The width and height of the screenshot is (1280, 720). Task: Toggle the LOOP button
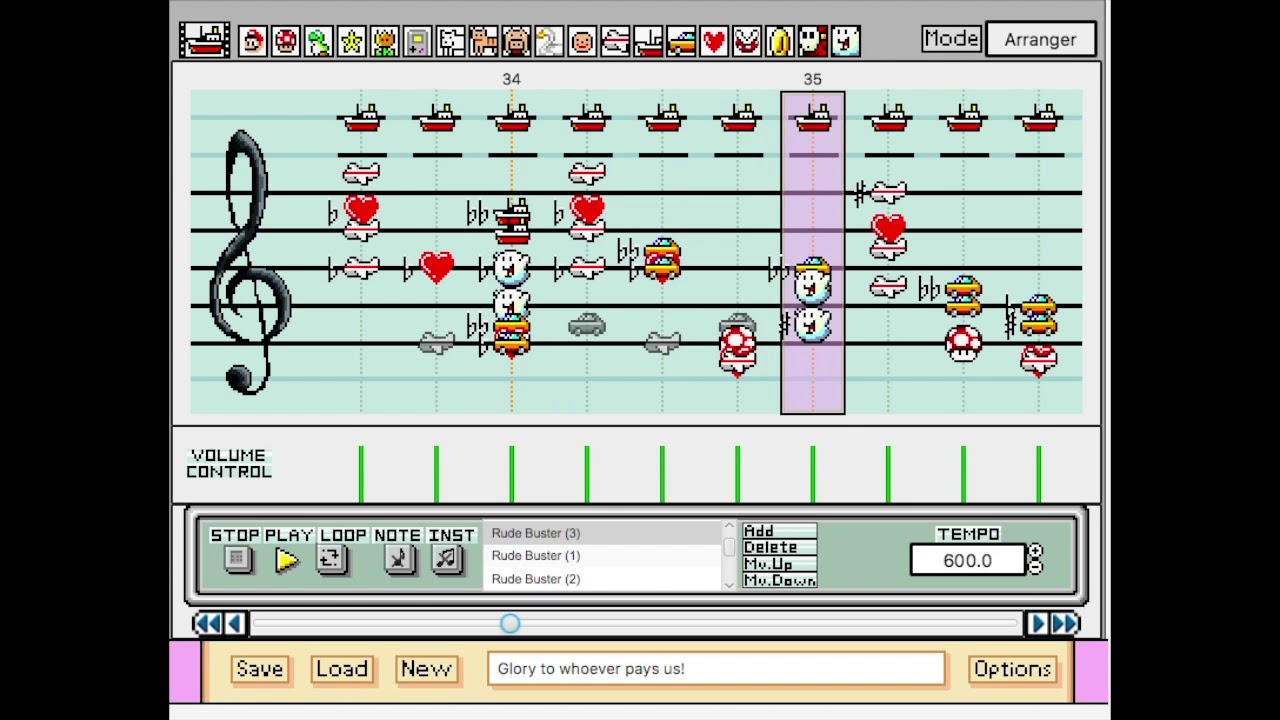(331, 559)
